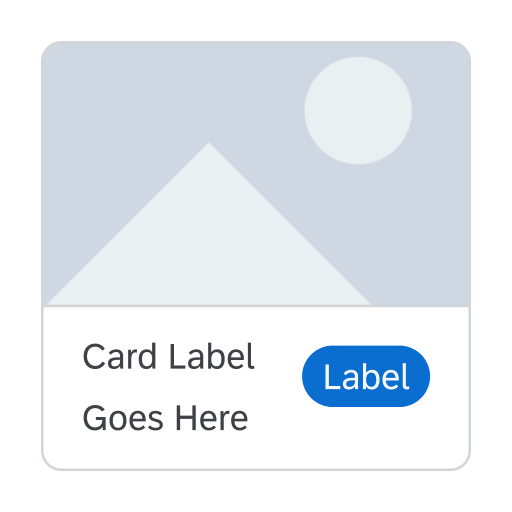The width and height of the screenshot is (512, 512).
Task: Click the word 'Card' in the title
Action: [120, 357]
